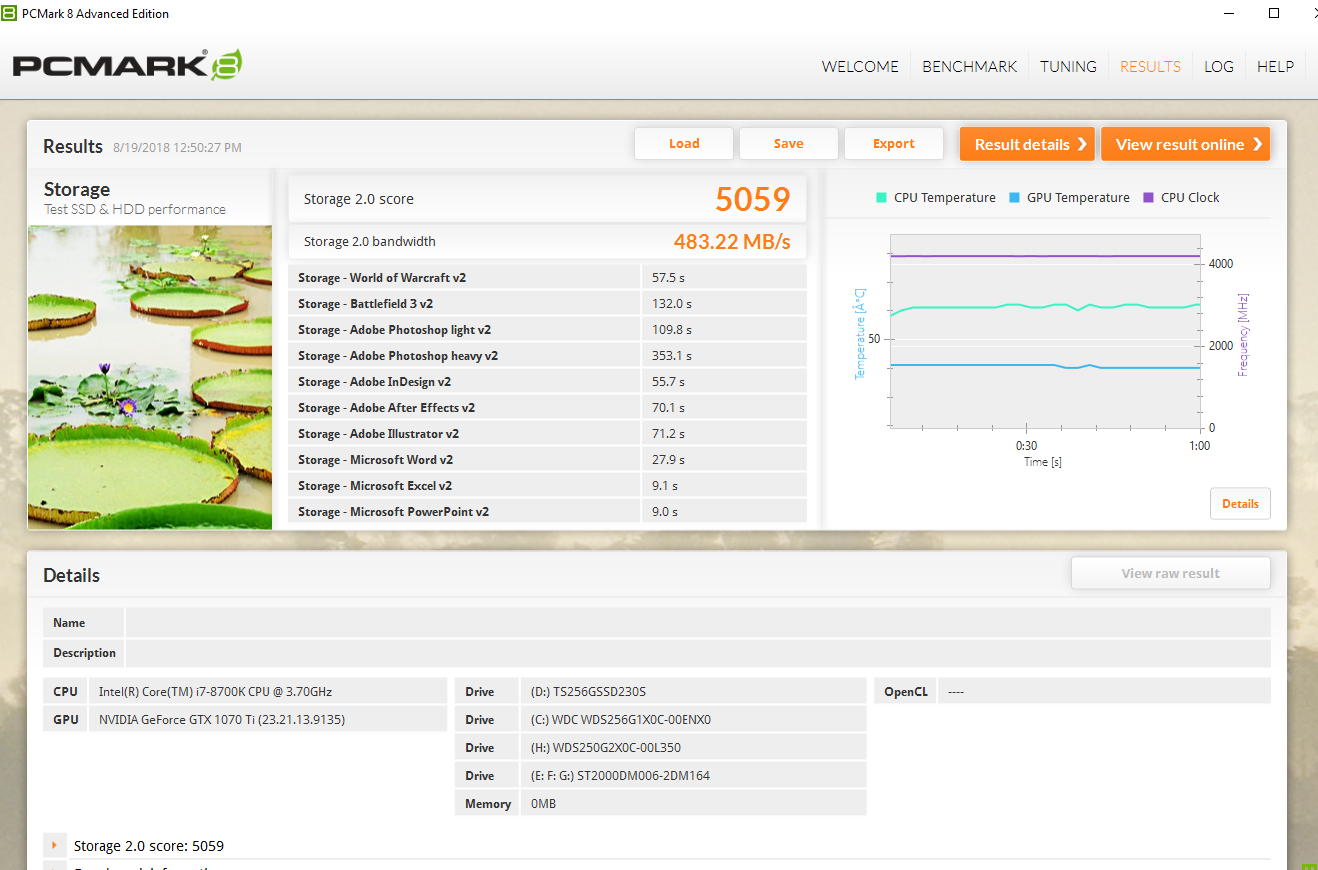The height and width of the screenshot is (870, 1318).
Task: Open the TUNING tab
Action: (x=1068, y=66)
